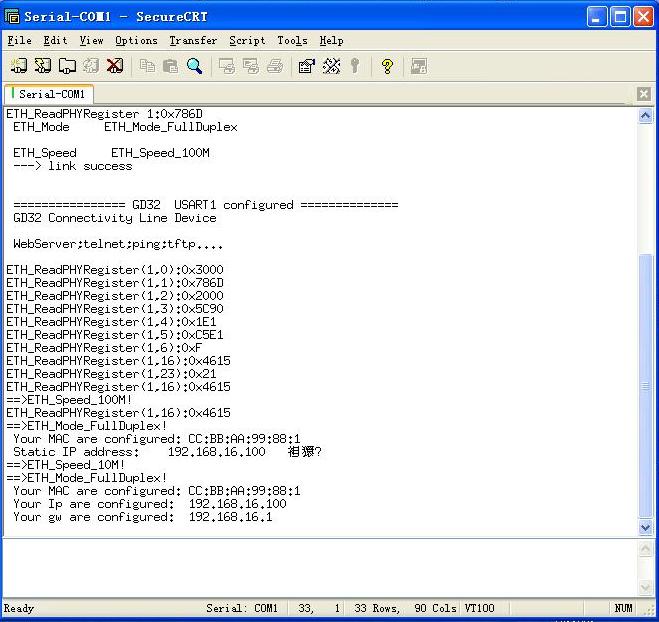Click the Find magnifier icon

pos(194,66)
